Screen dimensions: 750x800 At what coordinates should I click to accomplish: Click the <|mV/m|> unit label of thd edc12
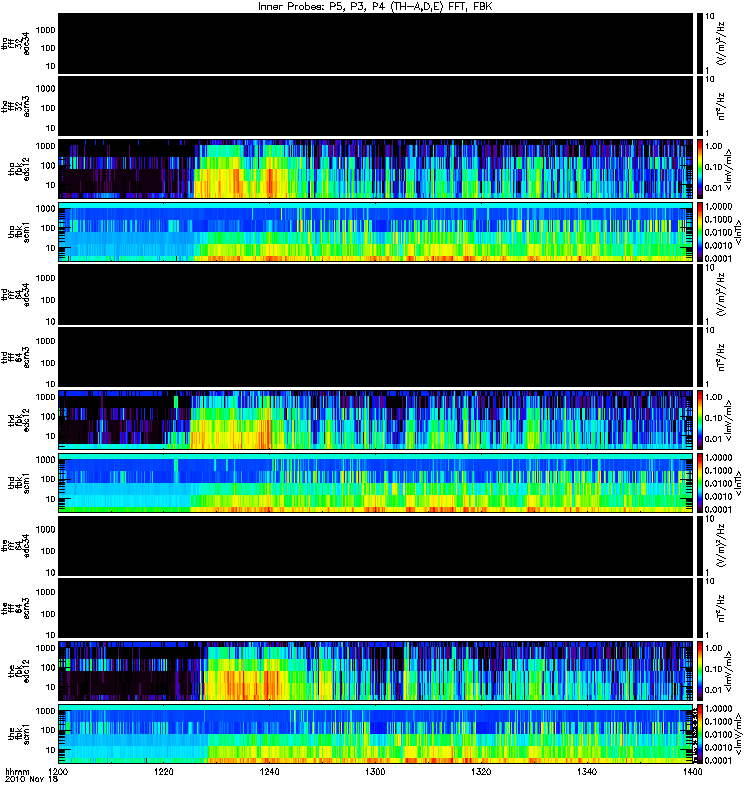[729, 420]
